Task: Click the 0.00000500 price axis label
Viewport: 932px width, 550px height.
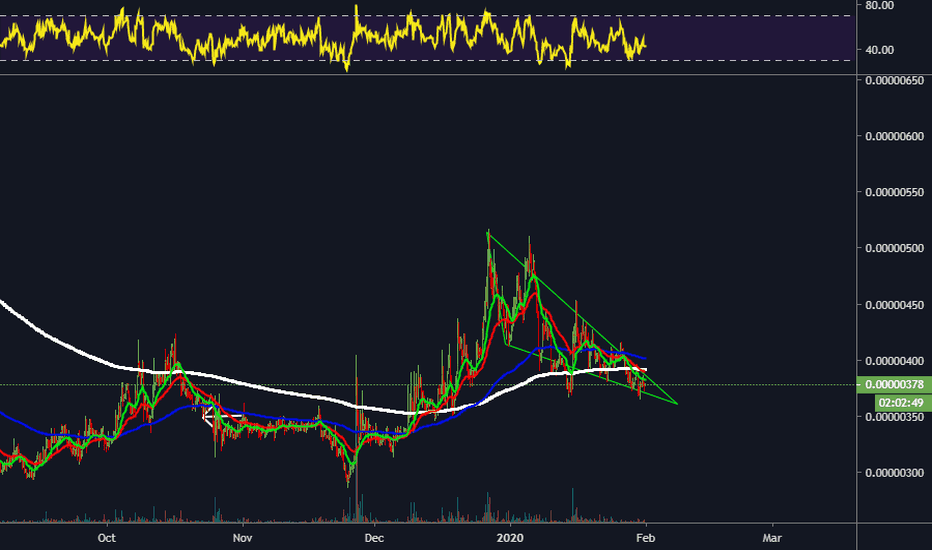Action: click(894, 249)
